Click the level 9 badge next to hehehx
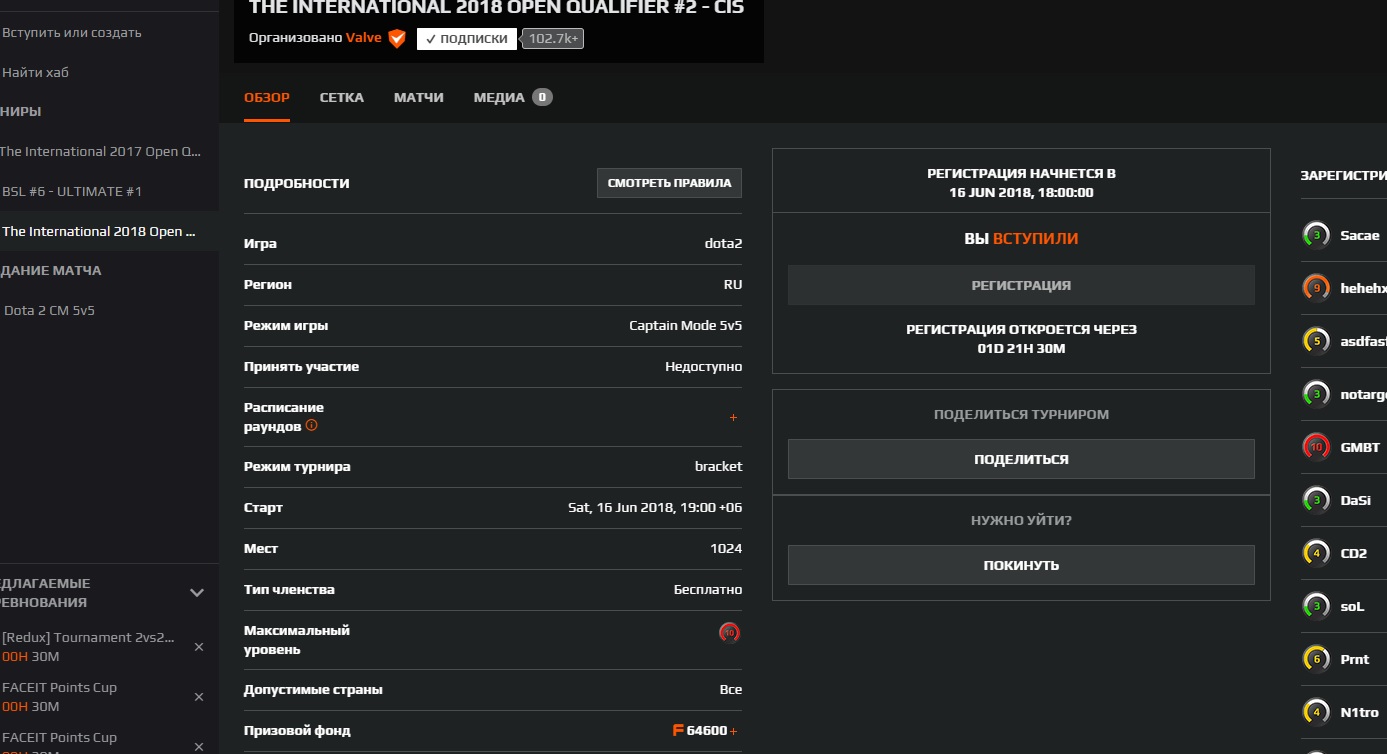 [x=1316, y=288]
